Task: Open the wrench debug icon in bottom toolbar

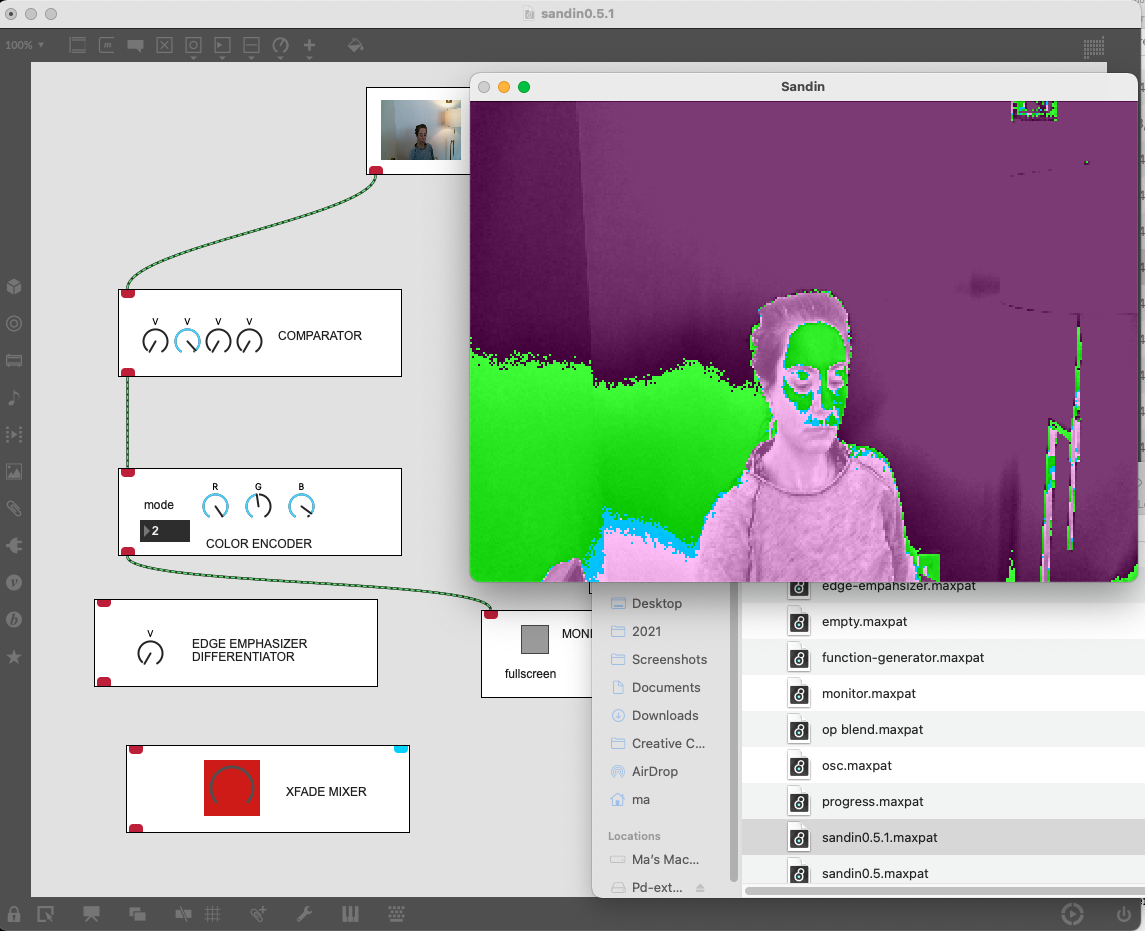Action: (305, 913)
